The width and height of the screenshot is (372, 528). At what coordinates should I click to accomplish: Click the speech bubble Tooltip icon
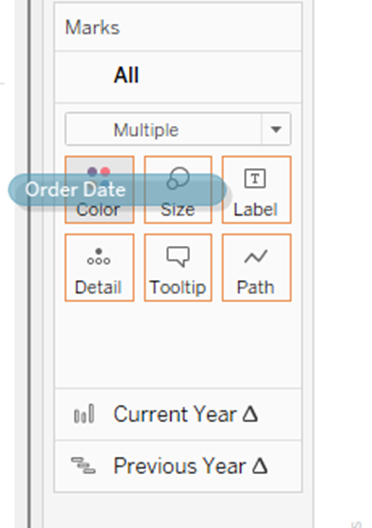point(178,257)
